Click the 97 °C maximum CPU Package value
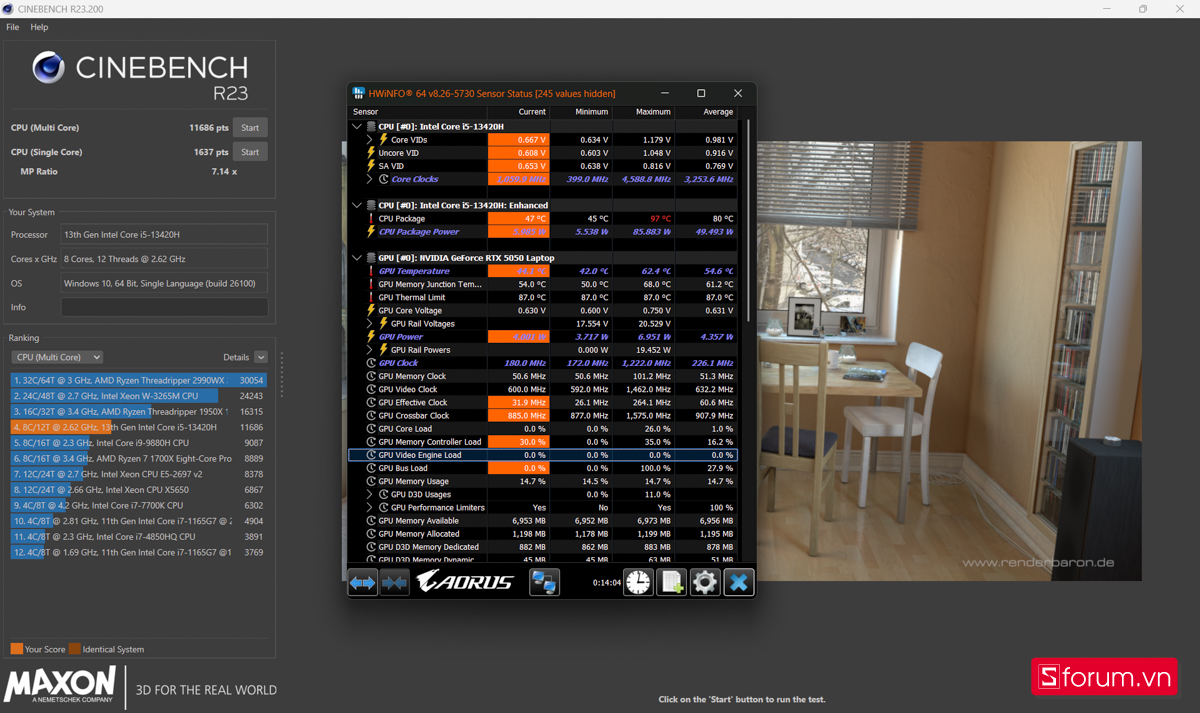Viewport: 1200px width, 713px height. click(660, 218)
